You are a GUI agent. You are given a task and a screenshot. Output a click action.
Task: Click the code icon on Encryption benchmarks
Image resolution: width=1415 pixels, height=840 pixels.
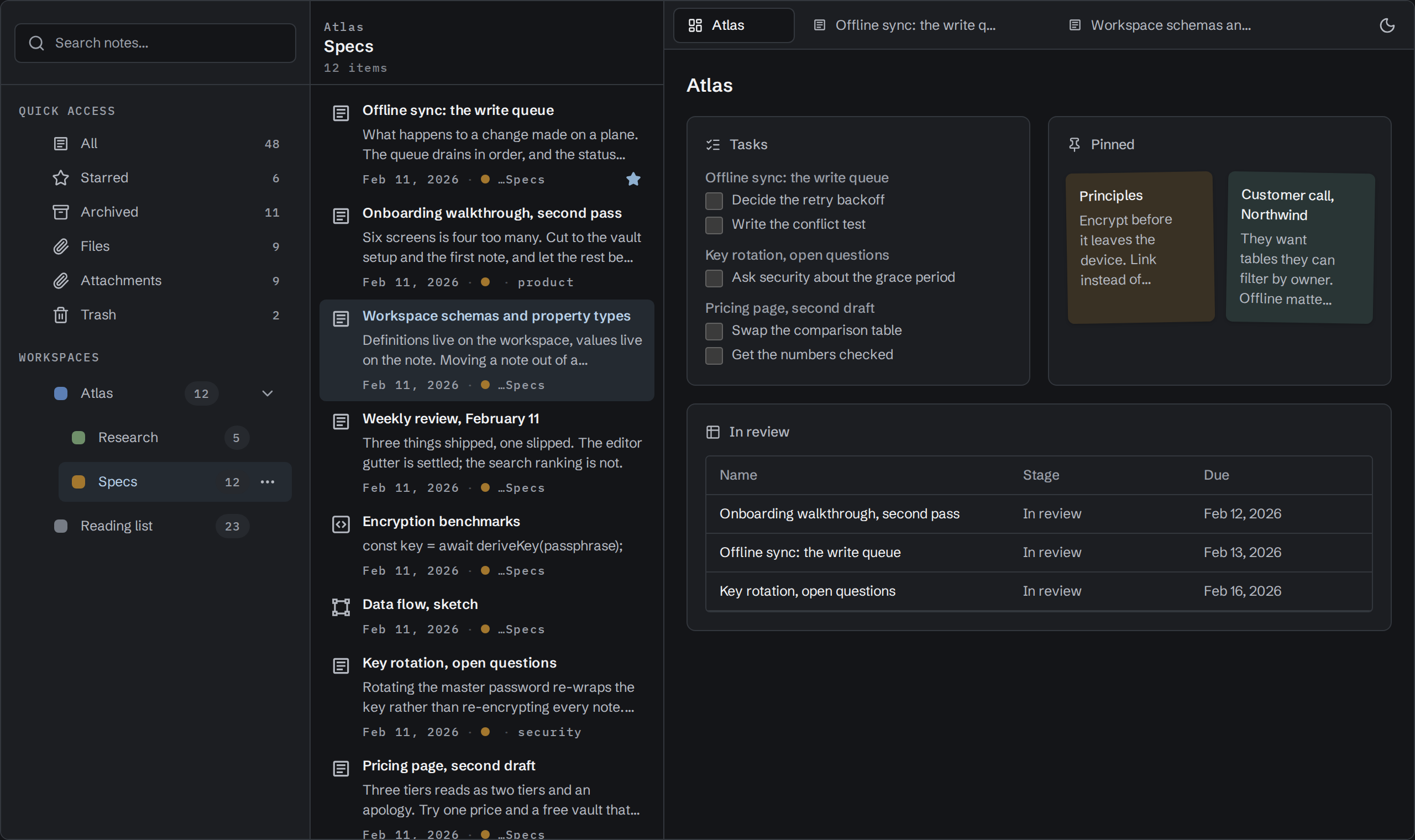click(x=340, y=524)
